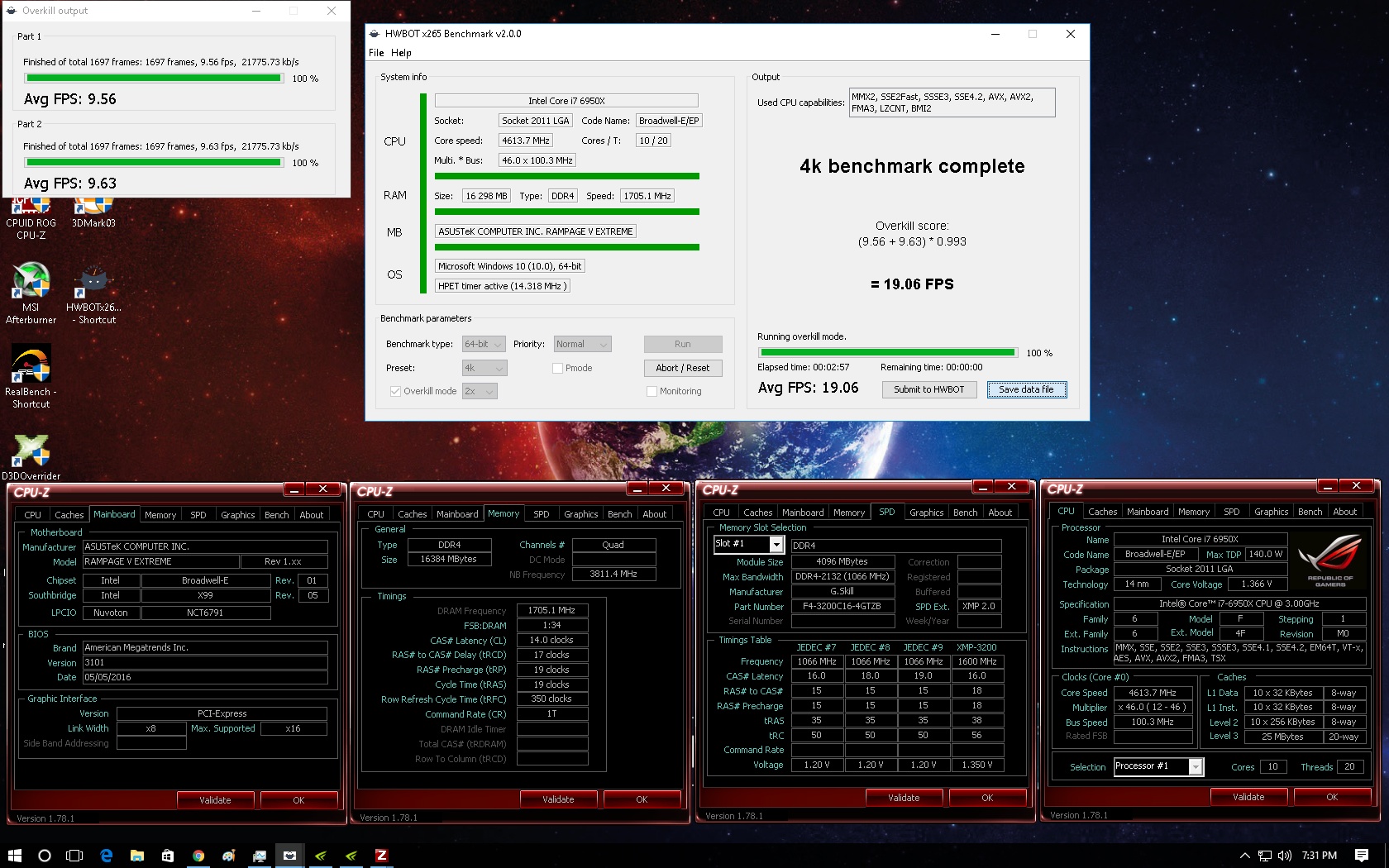
Task: Open the Help menu in HWBOT x265
Action: [401, 53]
